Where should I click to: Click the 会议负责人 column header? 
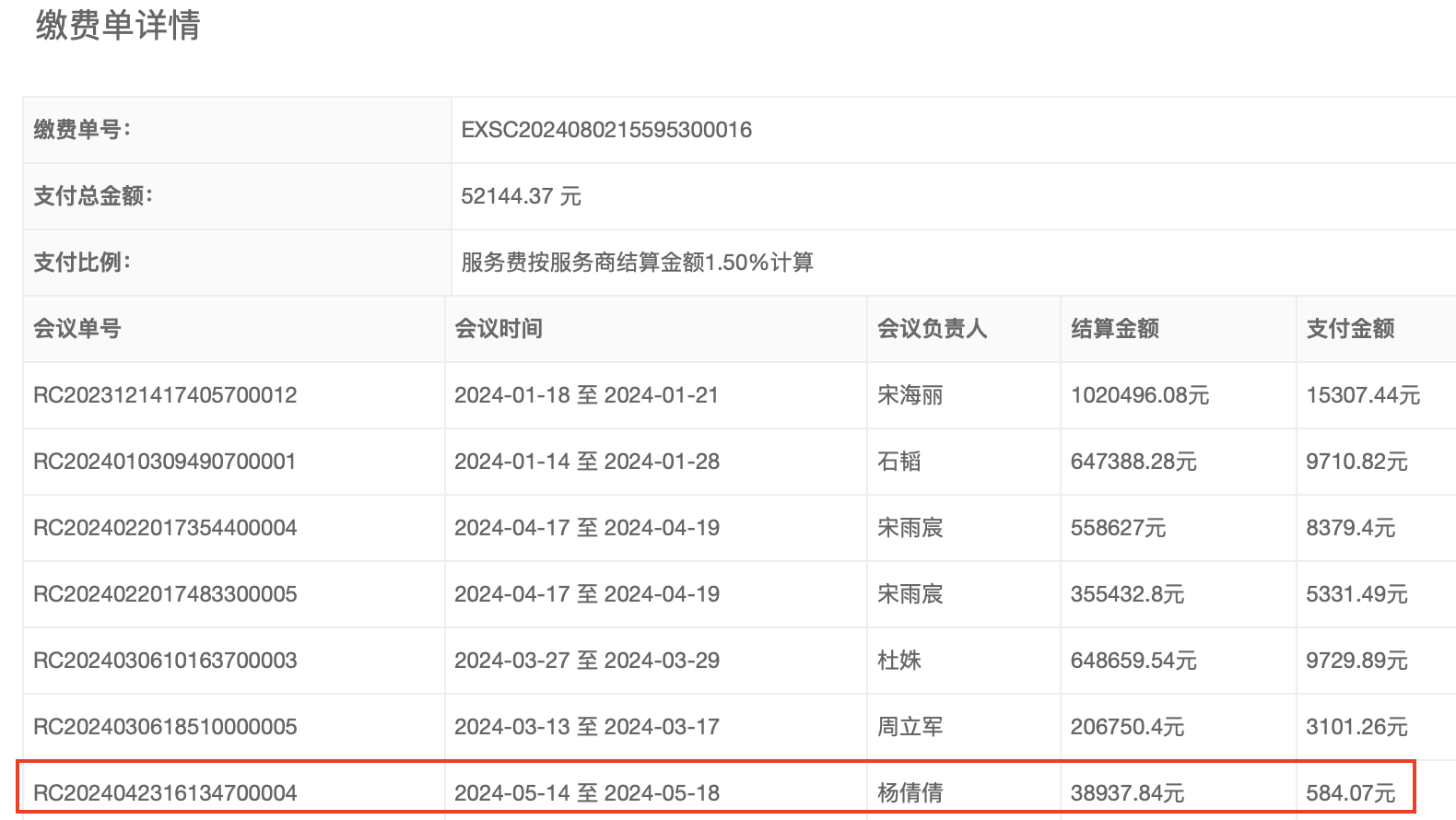932,329
